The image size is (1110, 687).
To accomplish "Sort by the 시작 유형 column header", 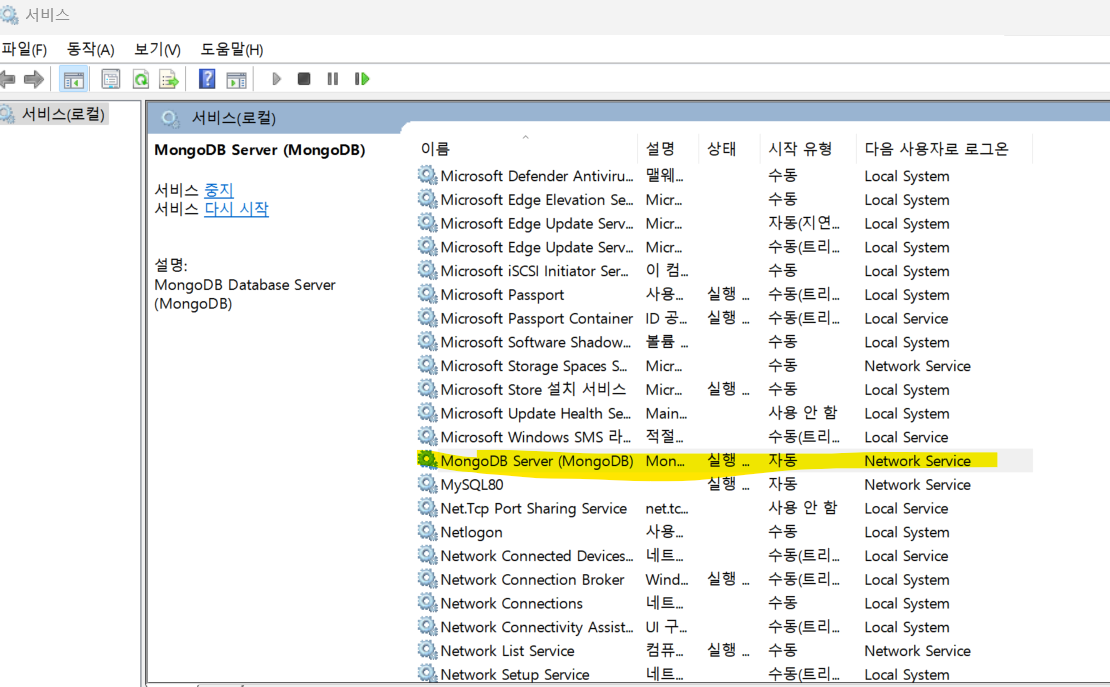I will pos(801,149).
